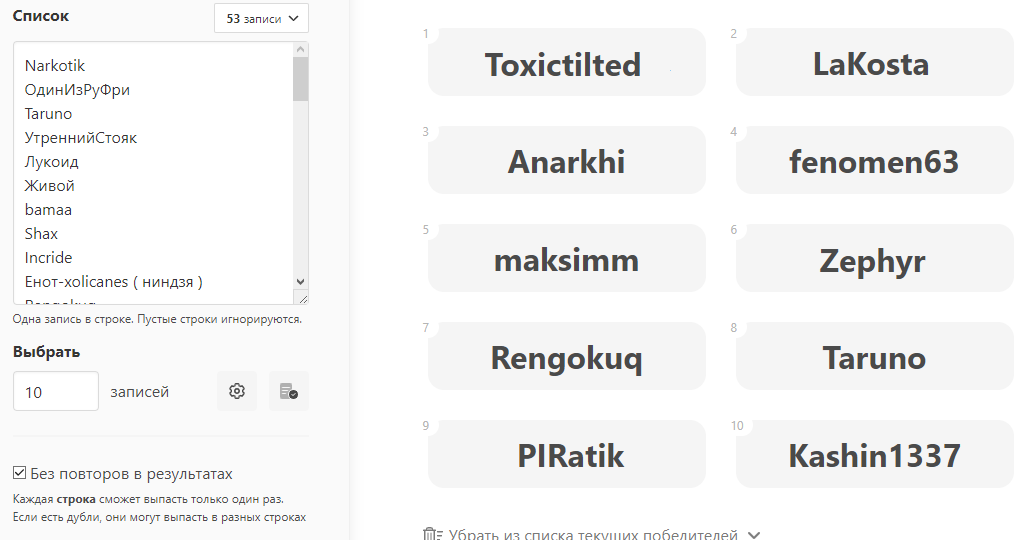Open the 53 записи dropdown
1034x540 pixels.
point(261,18)
